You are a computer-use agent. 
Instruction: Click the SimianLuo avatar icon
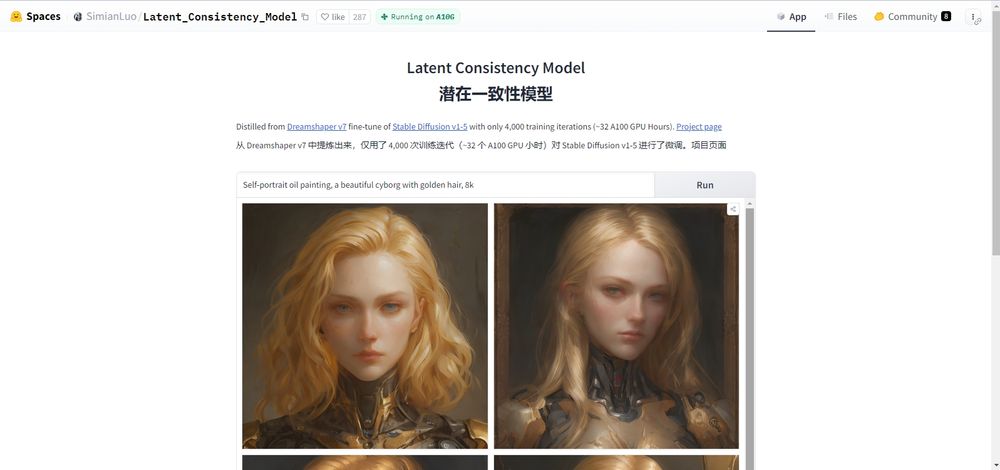78,17
